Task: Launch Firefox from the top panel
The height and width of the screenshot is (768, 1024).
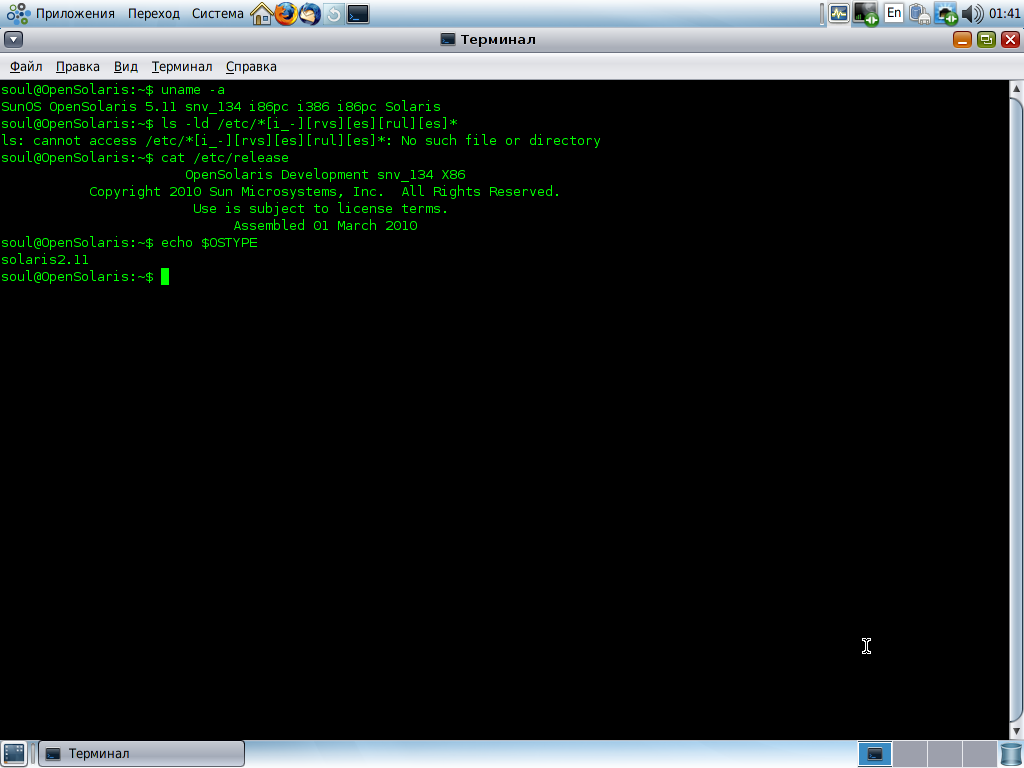Action: coord(285,14)
